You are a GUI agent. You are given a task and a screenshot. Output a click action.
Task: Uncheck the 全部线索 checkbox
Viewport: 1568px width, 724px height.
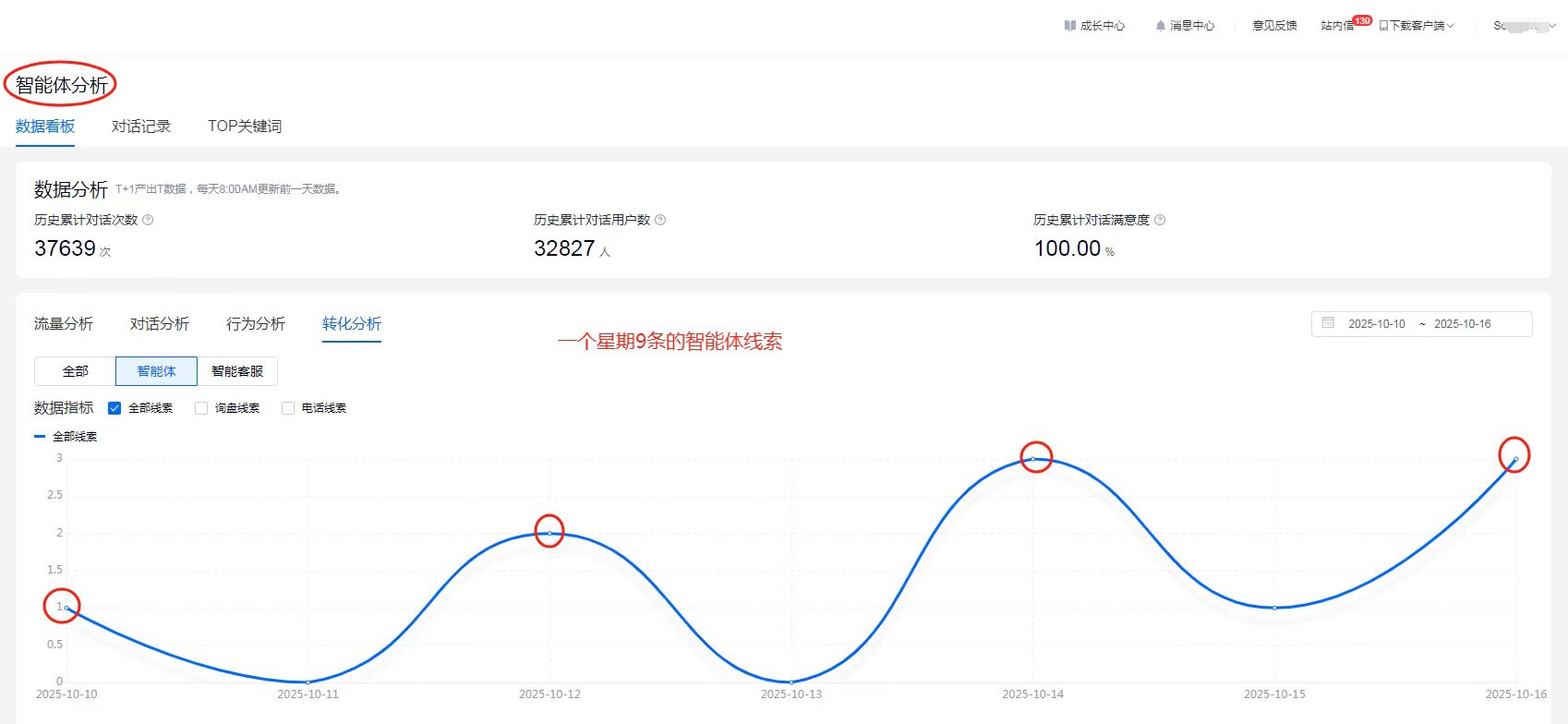[115, 408]
